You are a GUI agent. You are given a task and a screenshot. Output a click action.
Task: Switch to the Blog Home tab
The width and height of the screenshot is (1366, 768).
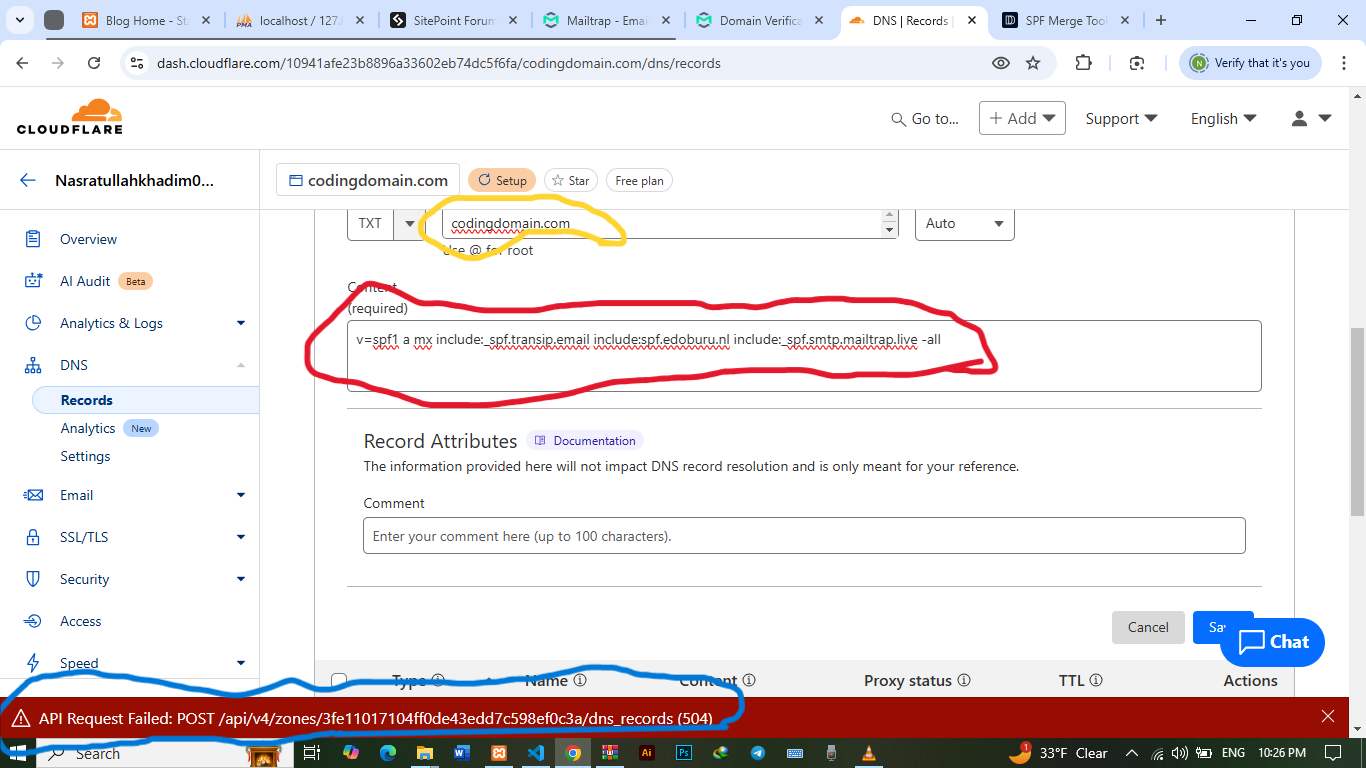pyautogui.click(x=145, y=20)
